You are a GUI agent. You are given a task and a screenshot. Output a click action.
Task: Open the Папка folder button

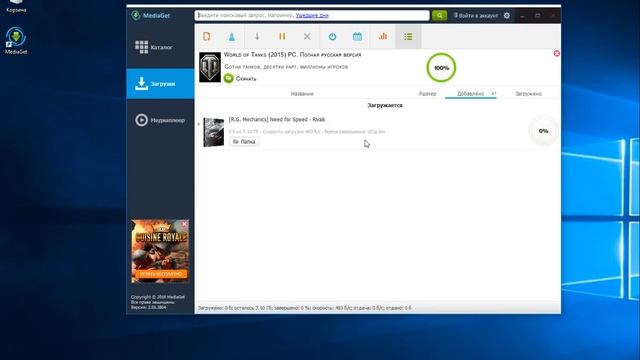[x=244, y=142]
